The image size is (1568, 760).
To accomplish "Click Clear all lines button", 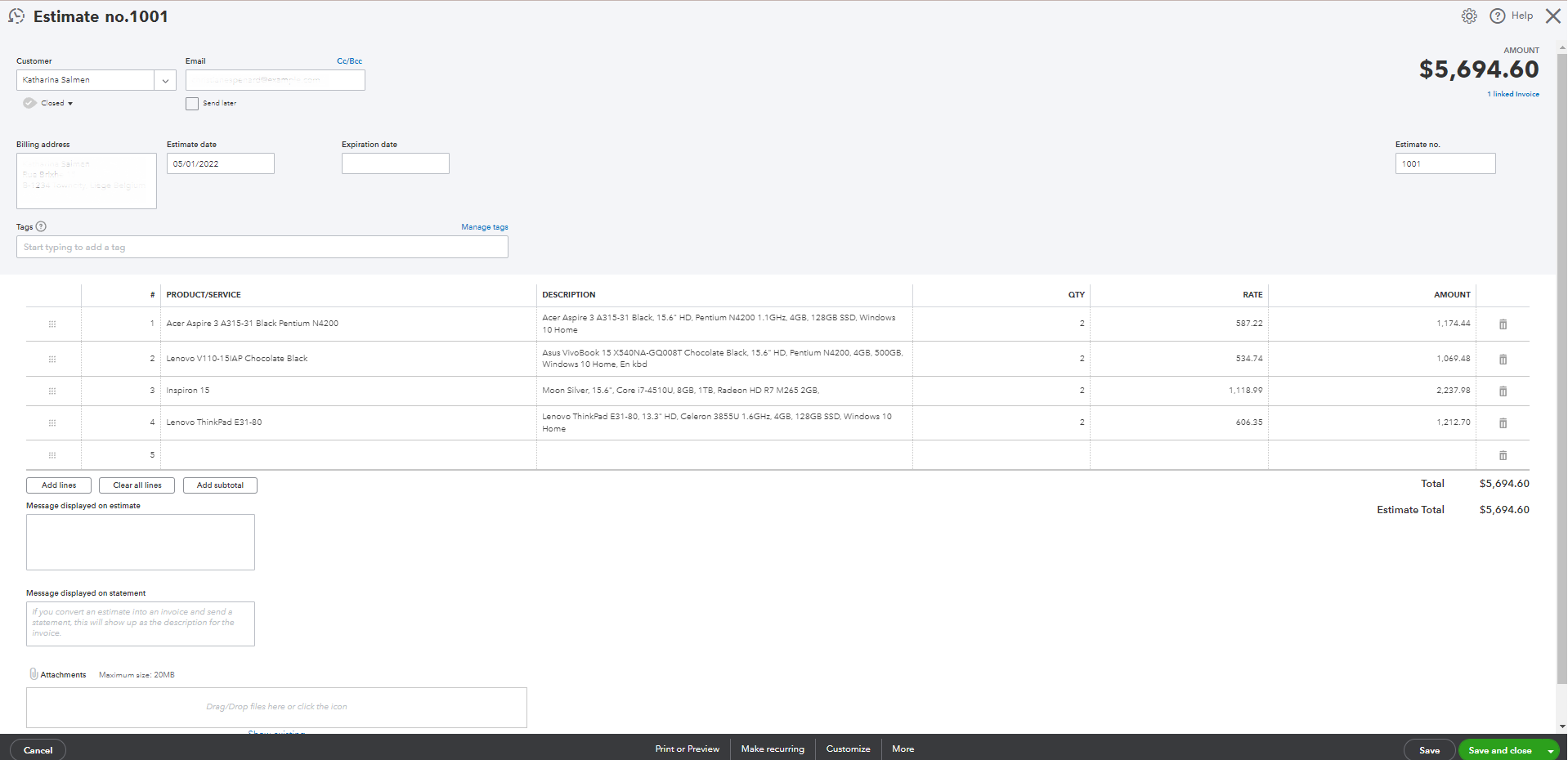I will (x=137, y=485).
